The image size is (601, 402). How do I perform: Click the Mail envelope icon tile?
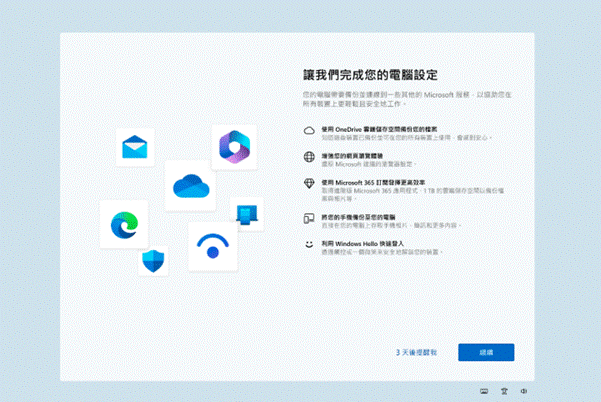[135, 147]
